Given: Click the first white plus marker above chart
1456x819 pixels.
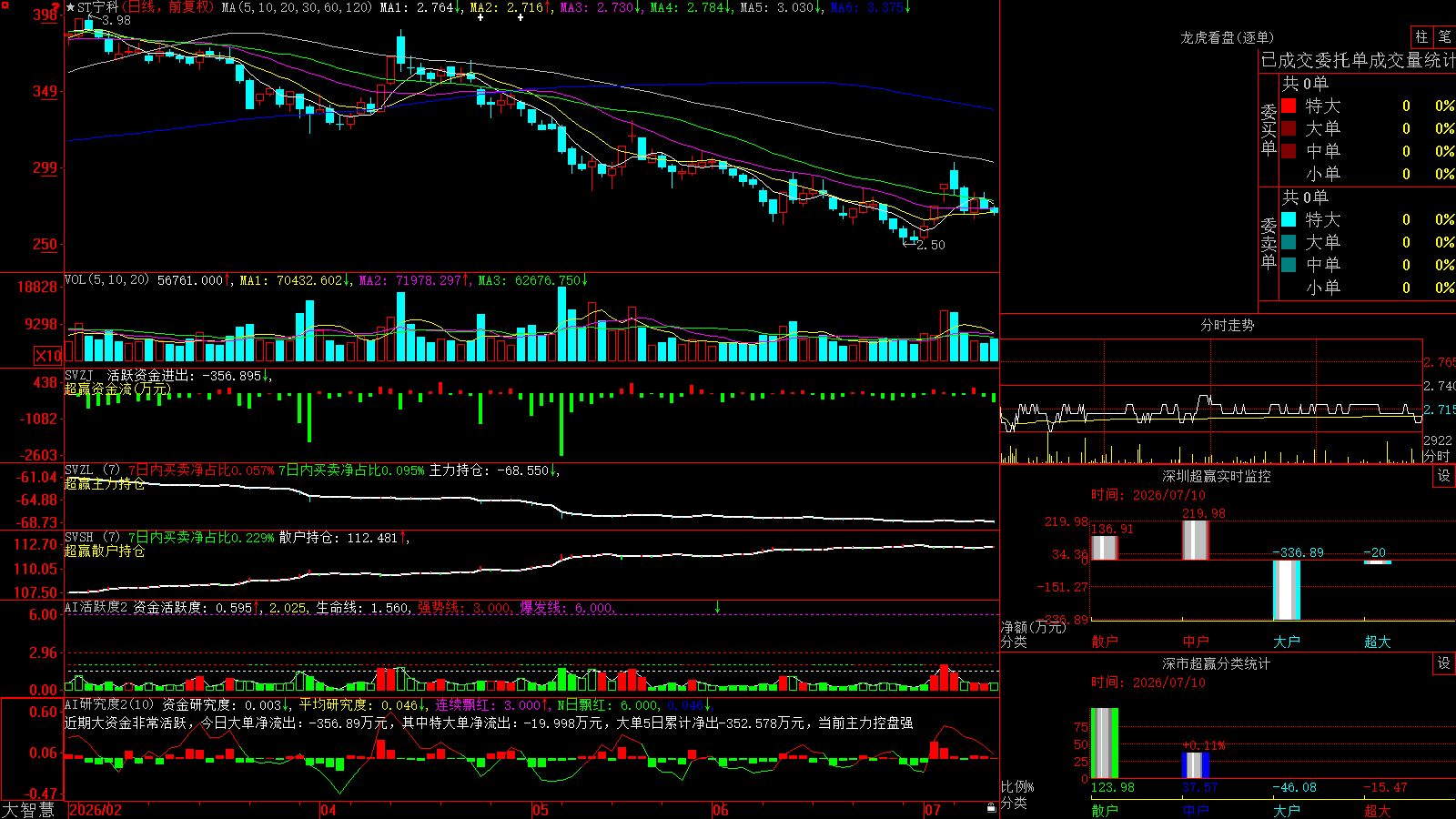Looking at the screenshot, I should click(480, 17).
